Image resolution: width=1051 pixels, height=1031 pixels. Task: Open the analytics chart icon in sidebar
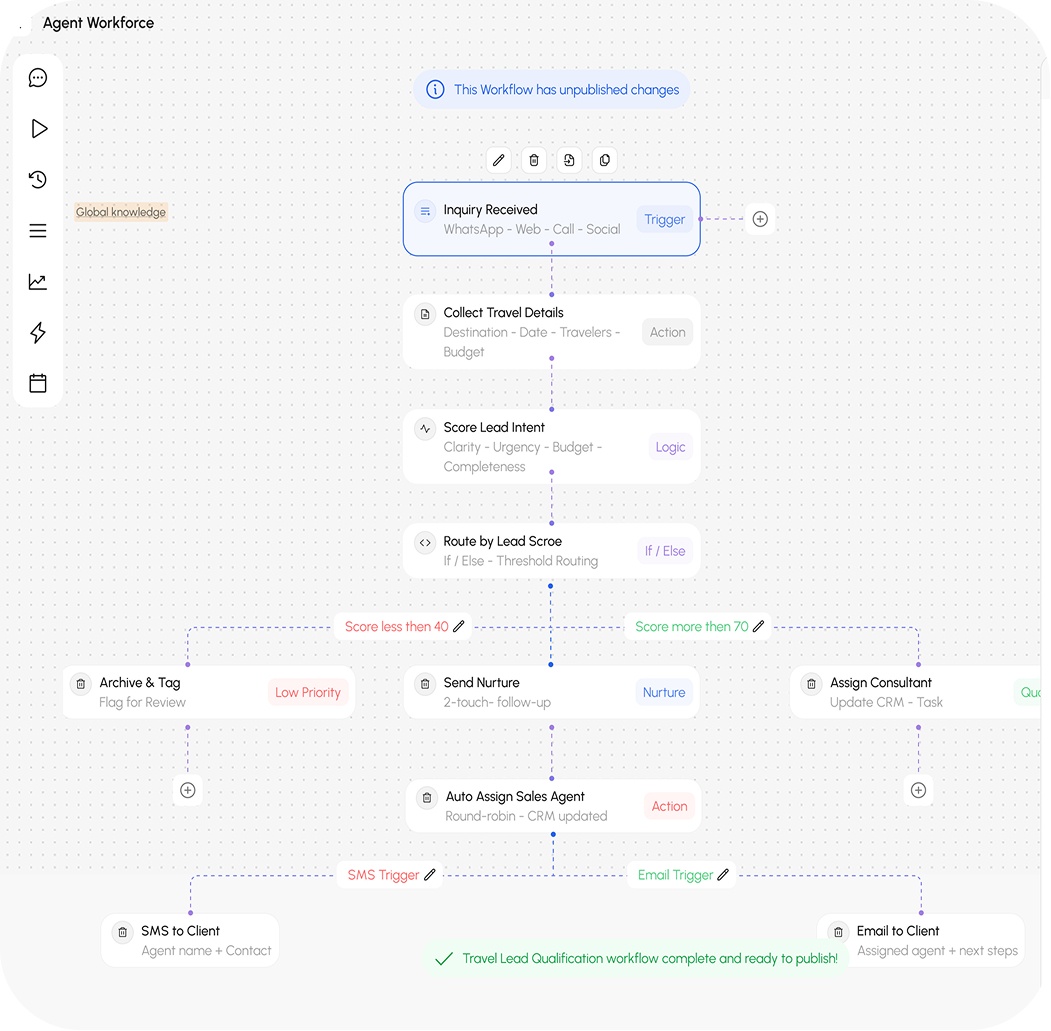(x=38, y=282)
